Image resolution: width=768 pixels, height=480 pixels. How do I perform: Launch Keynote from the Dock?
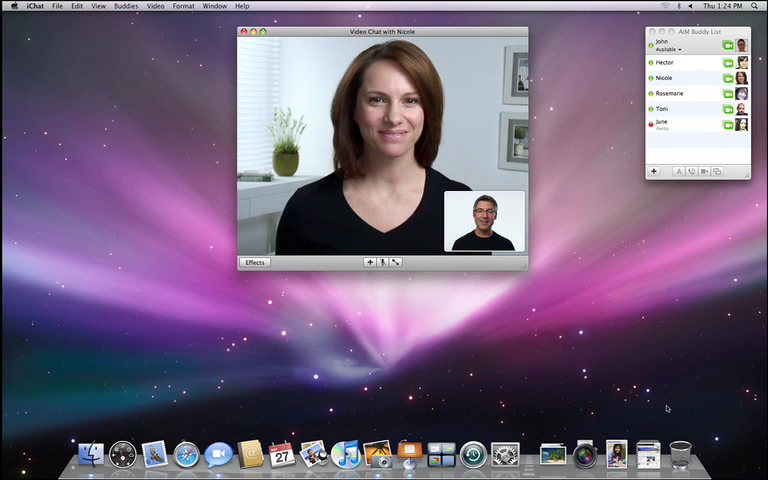click(409, 455)
